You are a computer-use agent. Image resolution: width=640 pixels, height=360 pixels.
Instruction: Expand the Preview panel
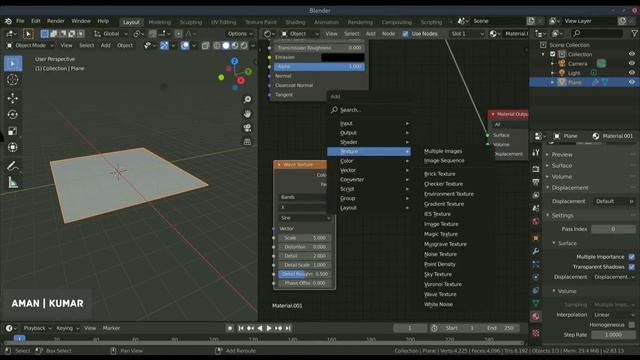562,155
